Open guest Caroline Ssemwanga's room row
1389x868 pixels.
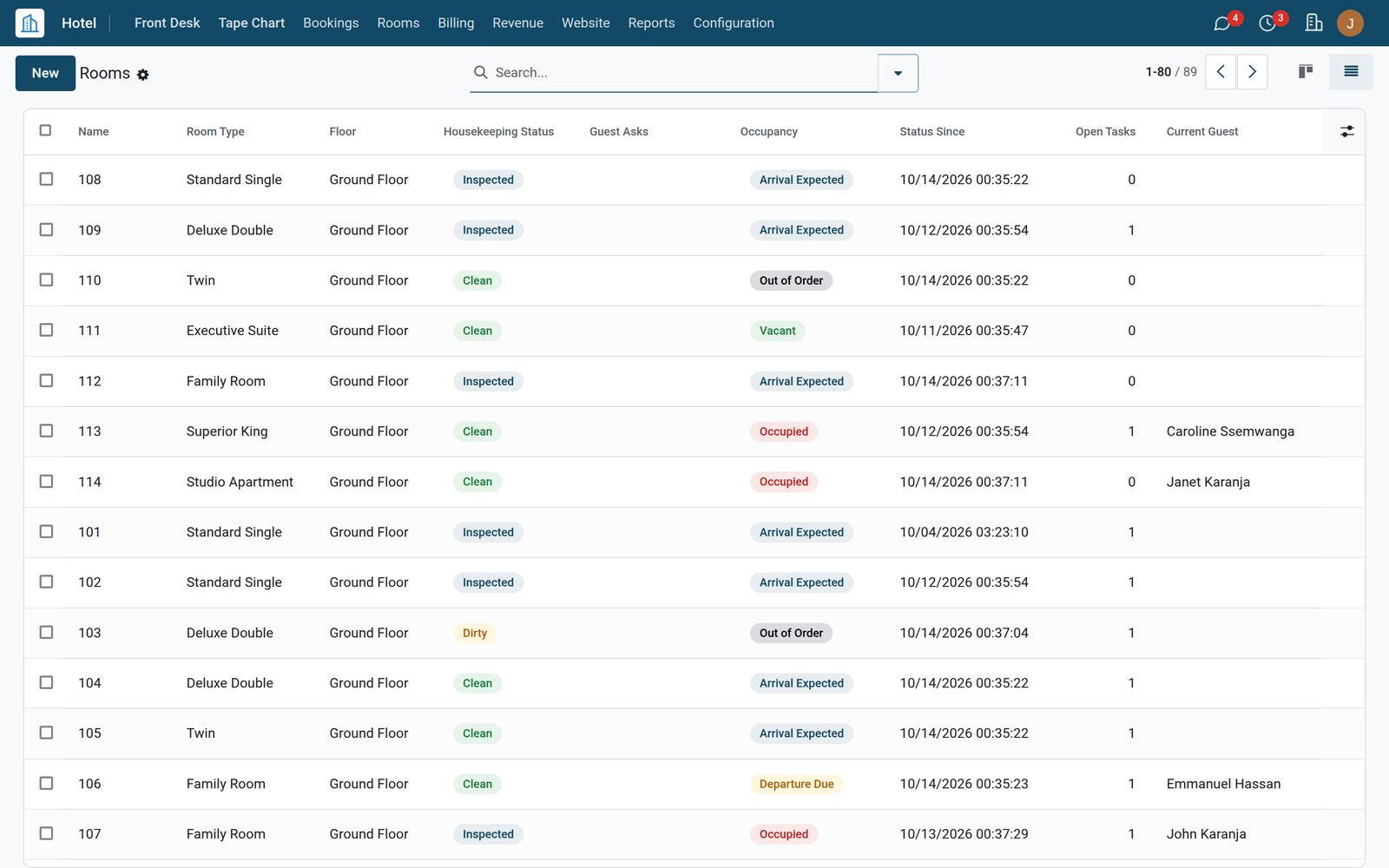pos(694,431)
